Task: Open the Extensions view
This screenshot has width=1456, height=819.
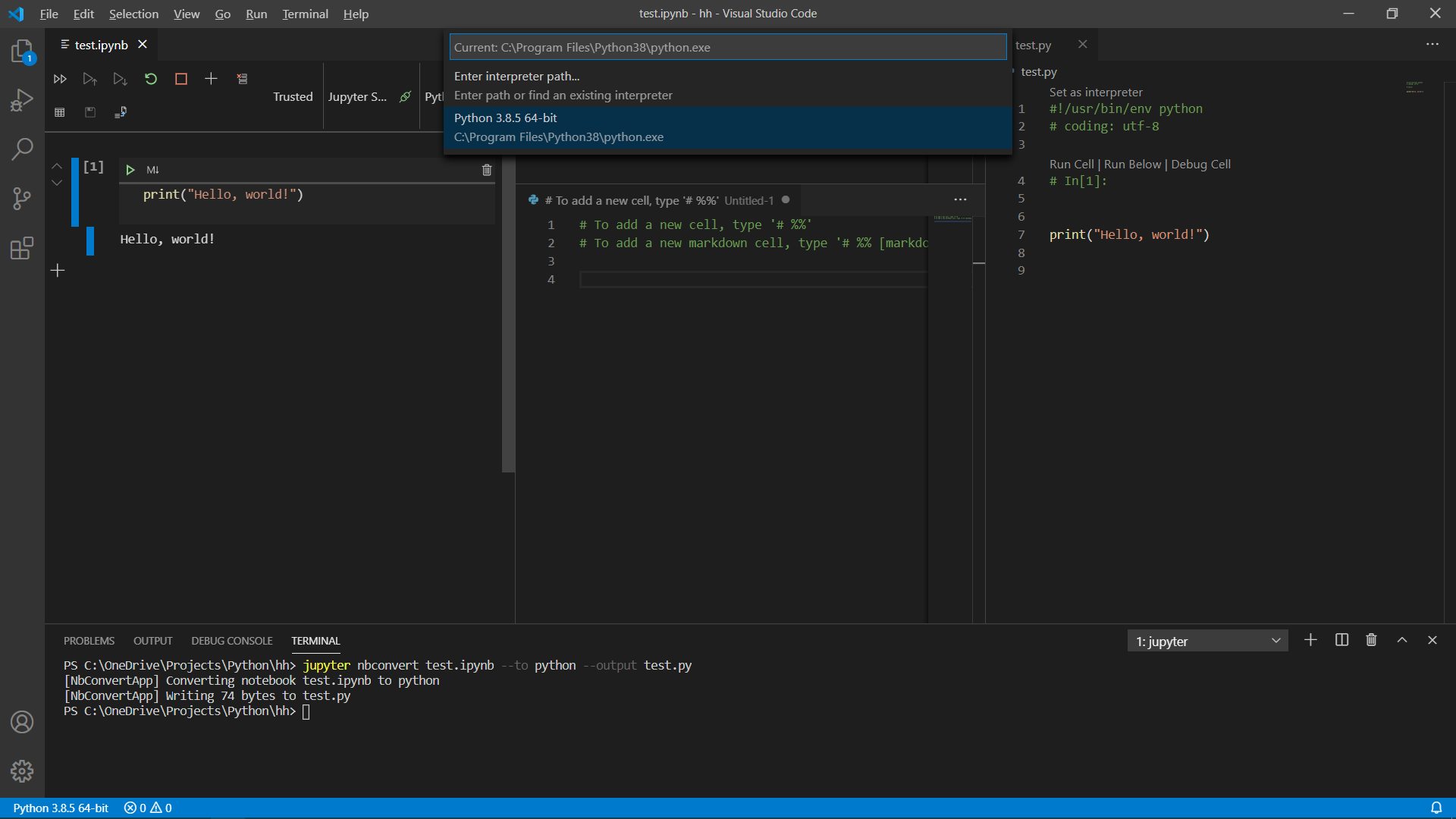Action: [x=22, y=248]
